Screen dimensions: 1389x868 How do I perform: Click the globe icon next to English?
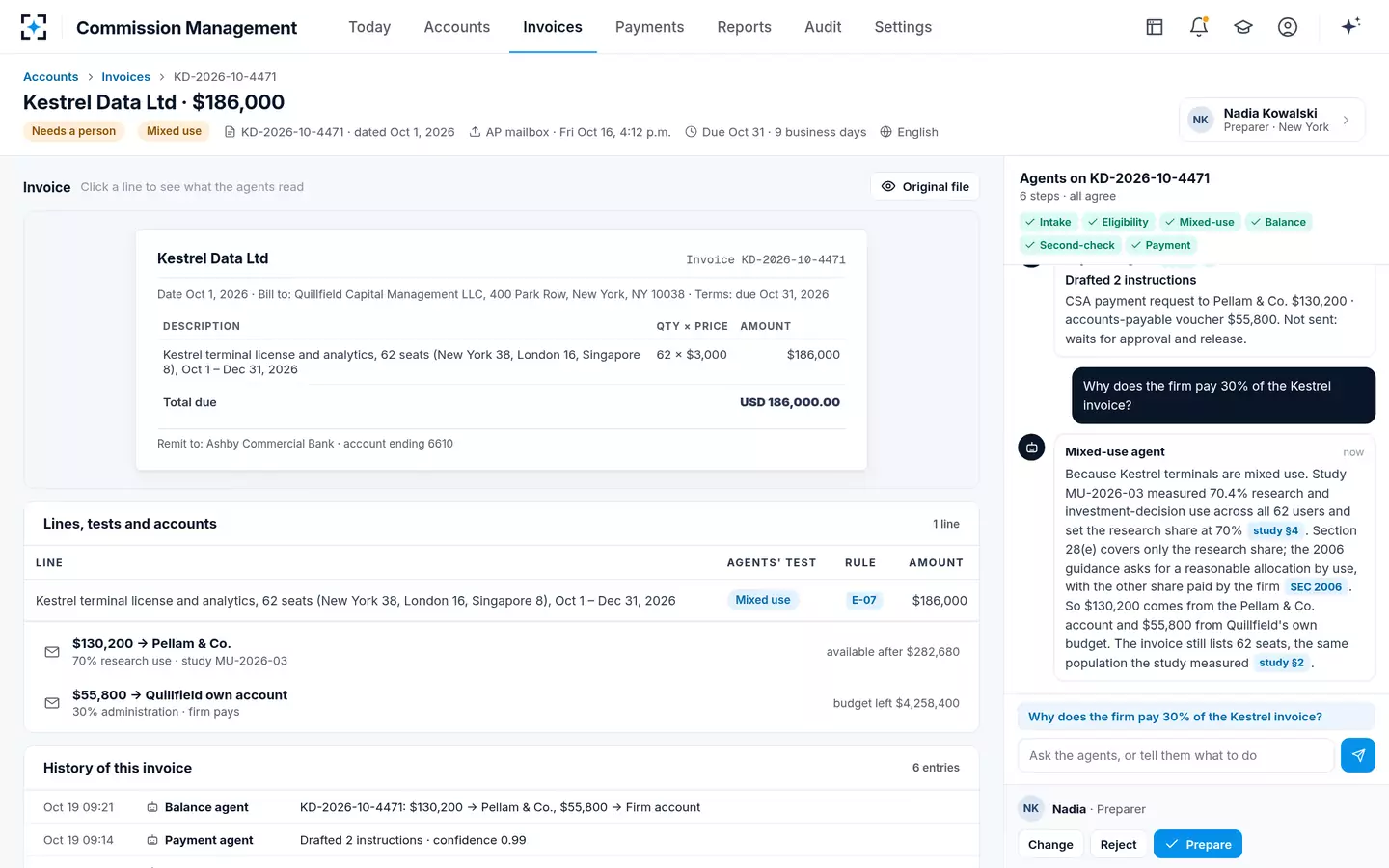(x=885, y=132)
